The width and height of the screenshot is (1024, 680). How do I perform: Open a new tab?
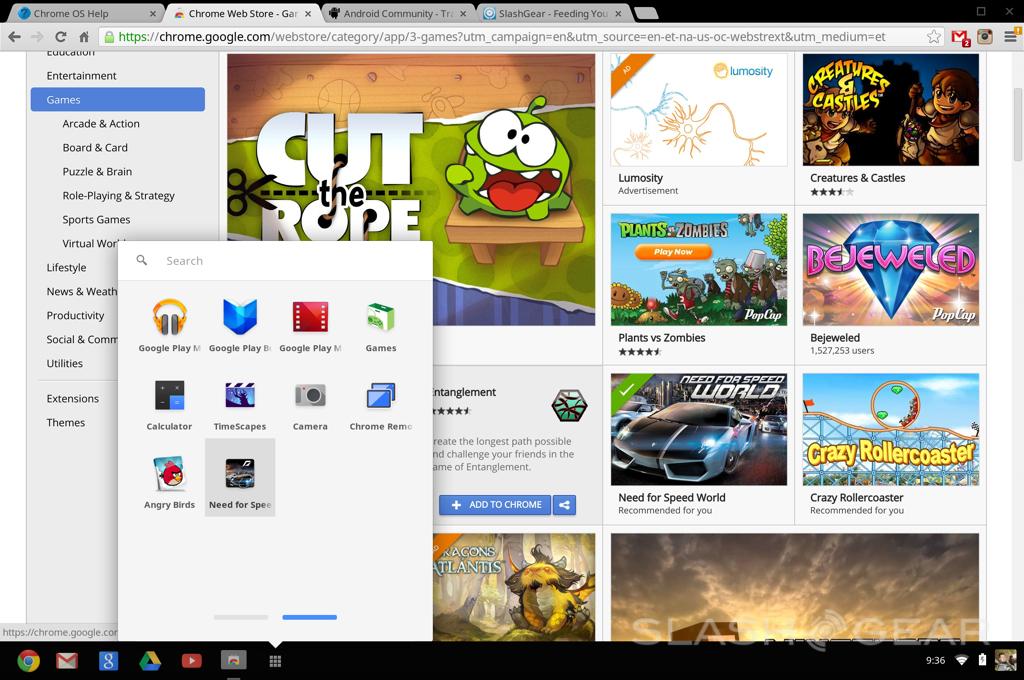[x=646, y=13]
